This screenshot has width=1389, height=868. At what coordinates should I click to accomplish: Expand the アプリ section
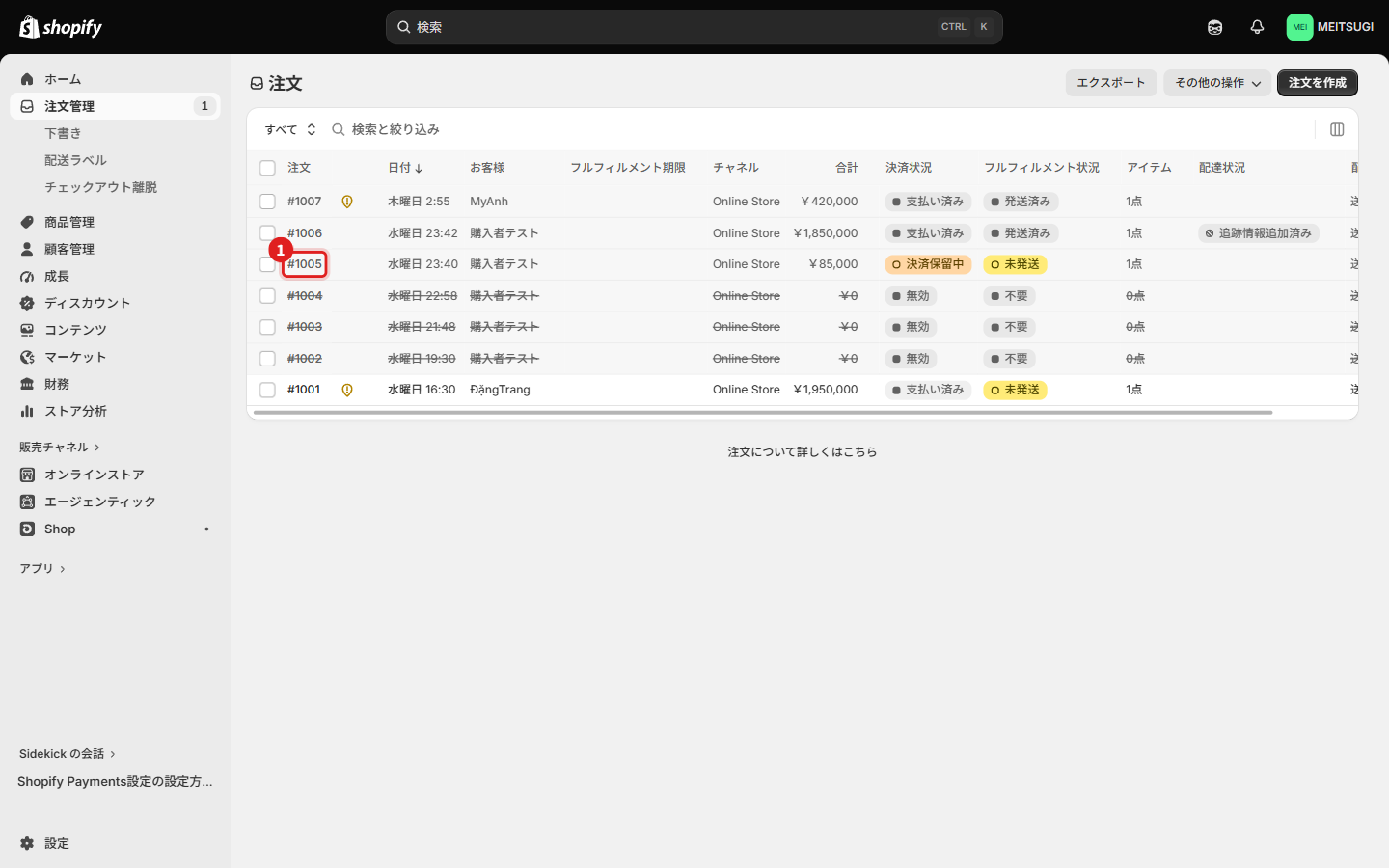coord(42,568)
